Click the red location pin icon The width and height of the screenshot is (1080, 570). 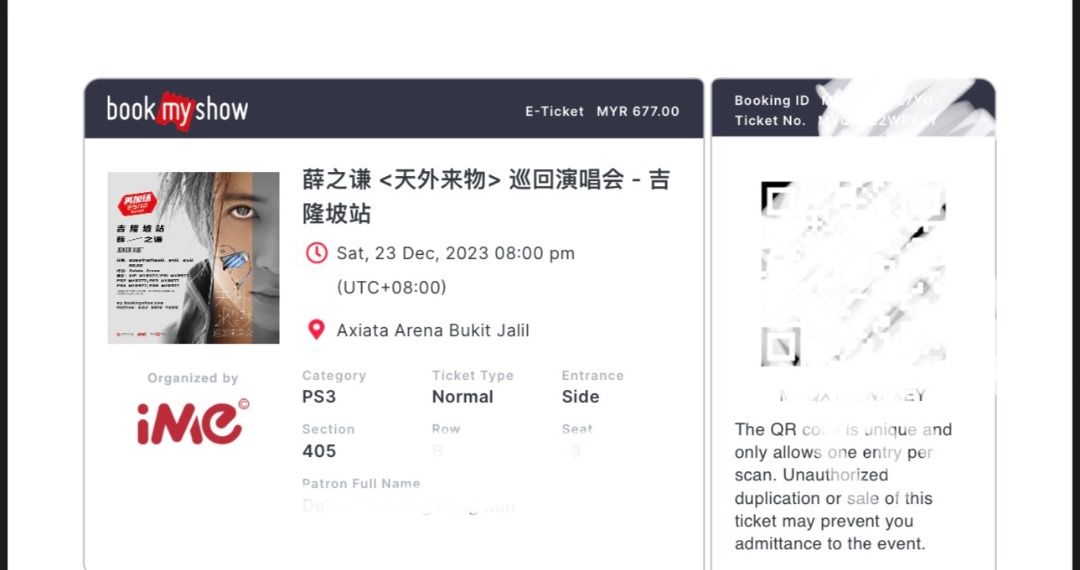[x=316, y=330]
